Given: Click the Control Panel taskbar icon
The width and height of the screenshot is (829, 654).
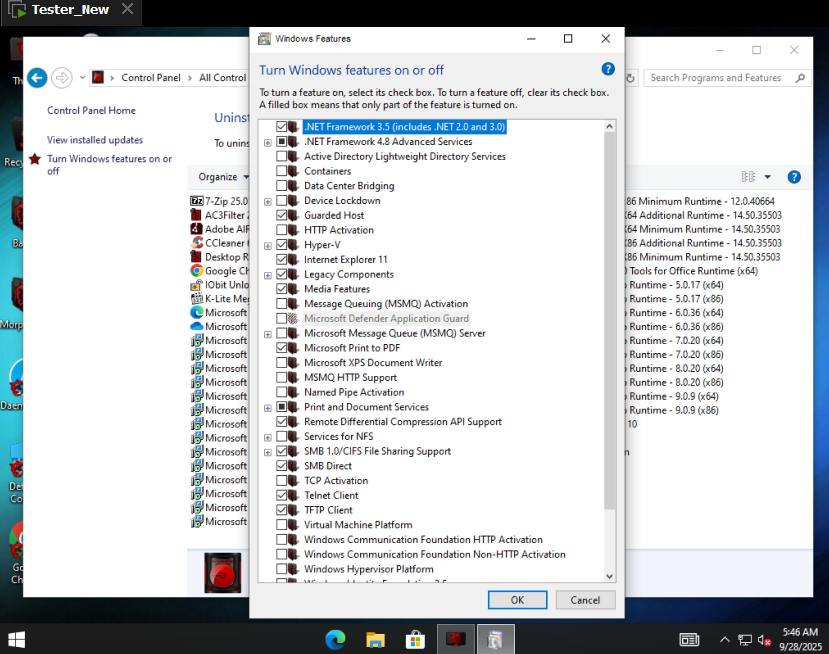Looking at the screenshot, I should (455, 640).
